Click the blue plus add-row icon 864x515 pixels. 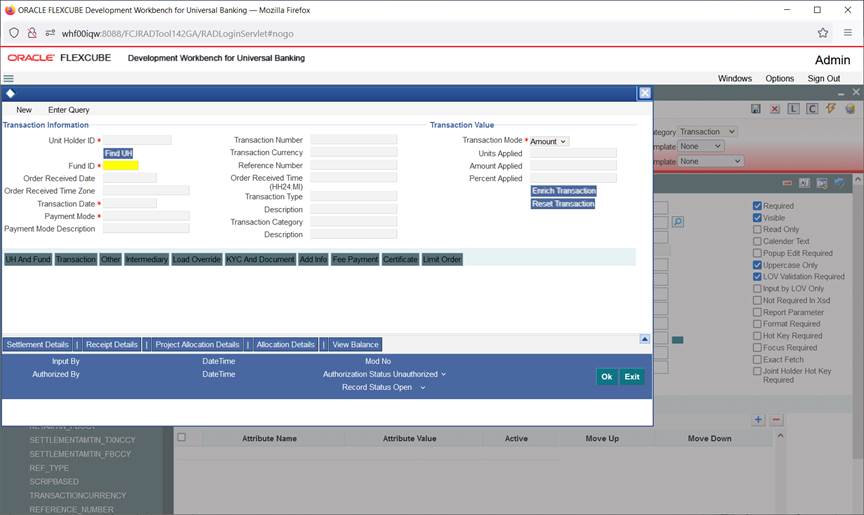[x=758, y=420]
